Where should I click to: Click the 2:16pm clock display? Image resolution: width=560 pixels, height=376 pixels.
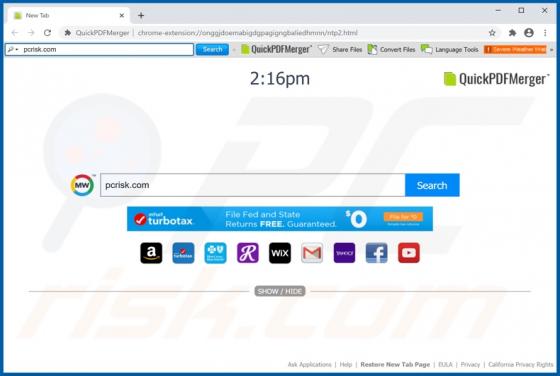pyautogui.click(x=280, y=79)
